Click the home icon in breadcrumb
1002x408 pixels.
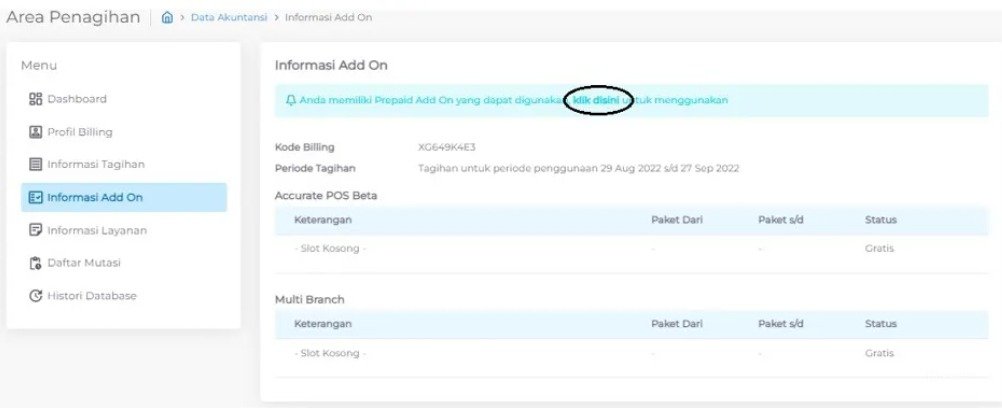(x=167, y=18)
